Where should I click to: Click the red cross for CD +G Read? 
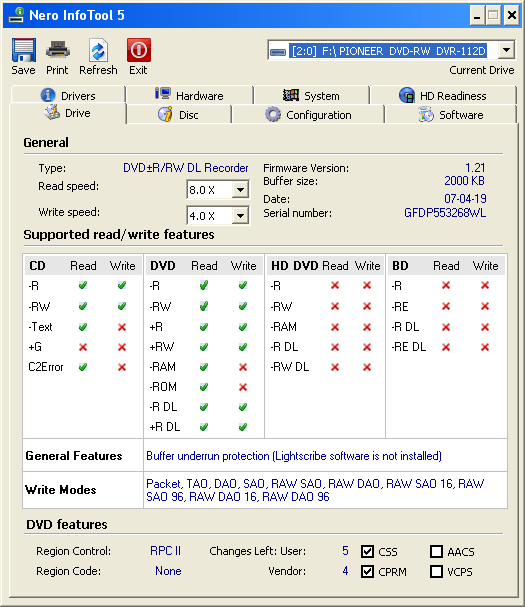click(x=83, y=347)
